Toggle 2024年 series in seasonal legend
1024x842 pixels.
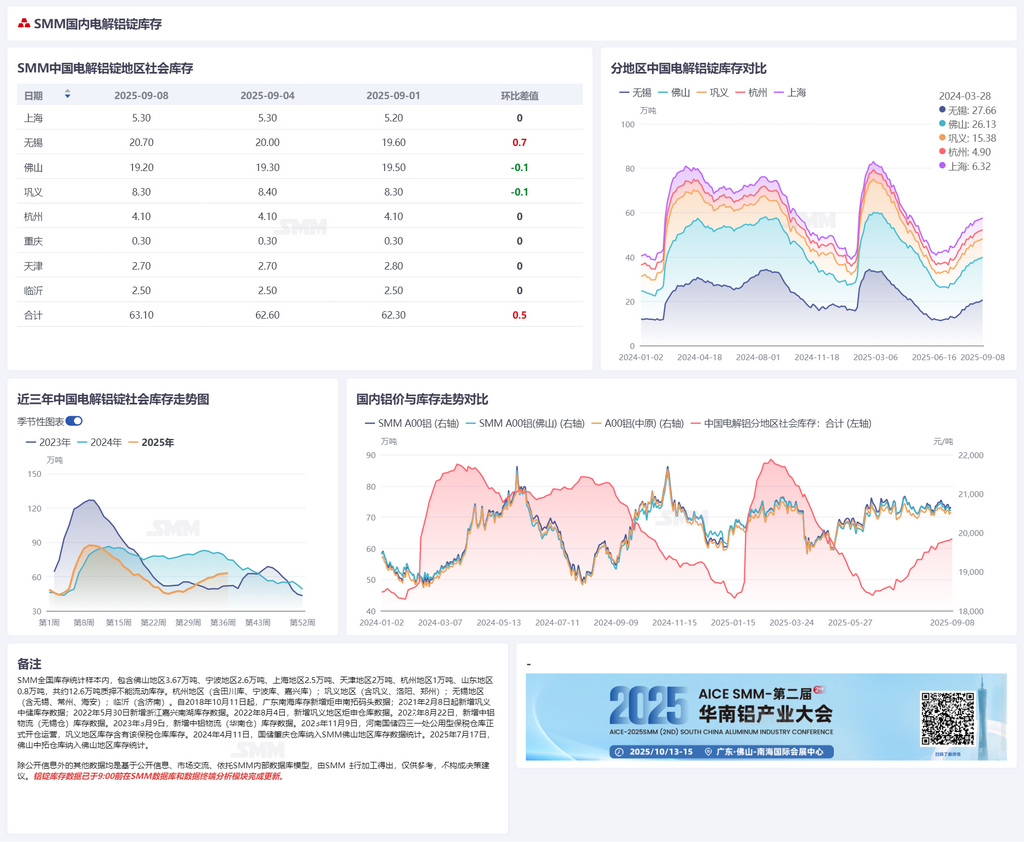[99, 442]
